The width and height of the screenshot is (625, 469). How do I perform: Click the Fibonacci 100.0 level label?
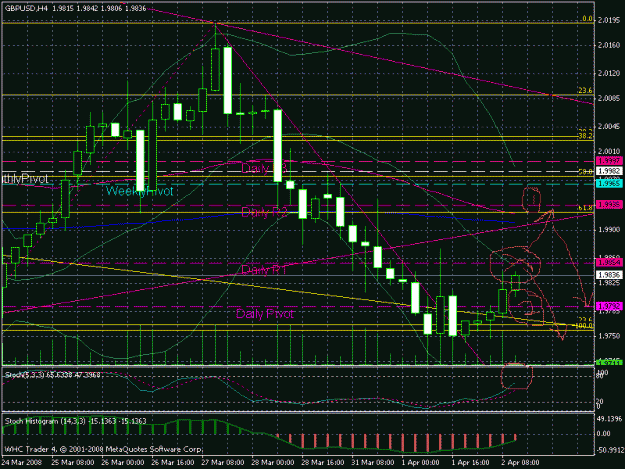coord(584,326)
